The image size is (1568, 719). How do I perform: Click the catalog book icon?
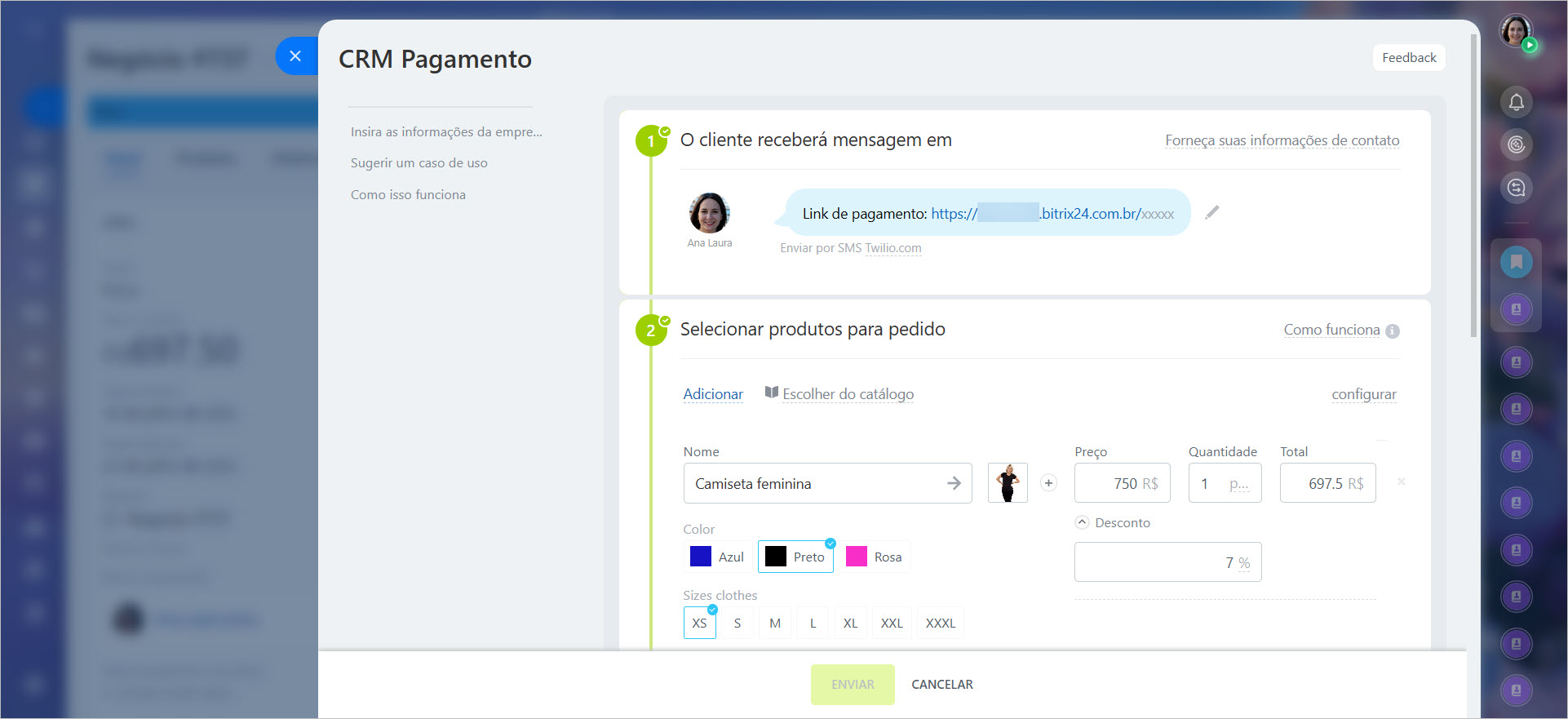click(x=771, y=393)
